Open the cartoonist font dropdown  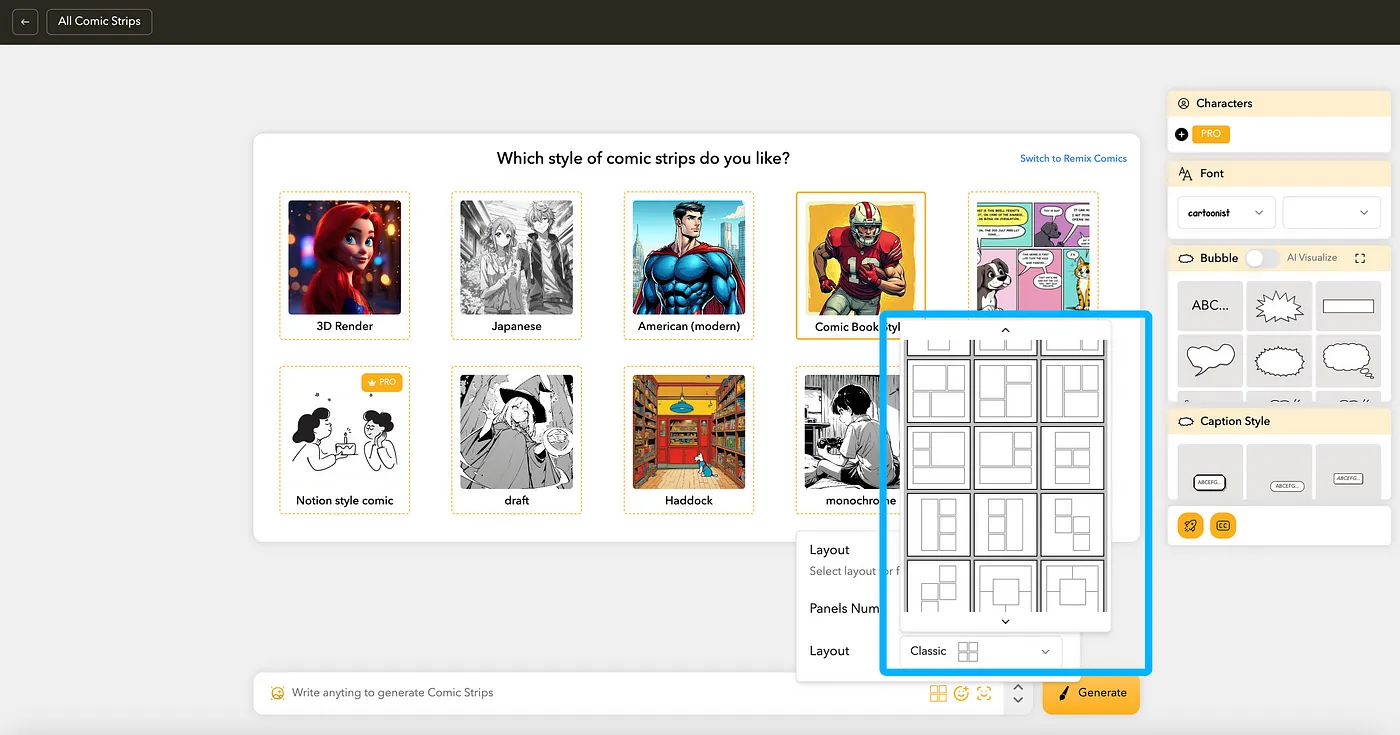pyautogui.click(x=1226, y=213)
